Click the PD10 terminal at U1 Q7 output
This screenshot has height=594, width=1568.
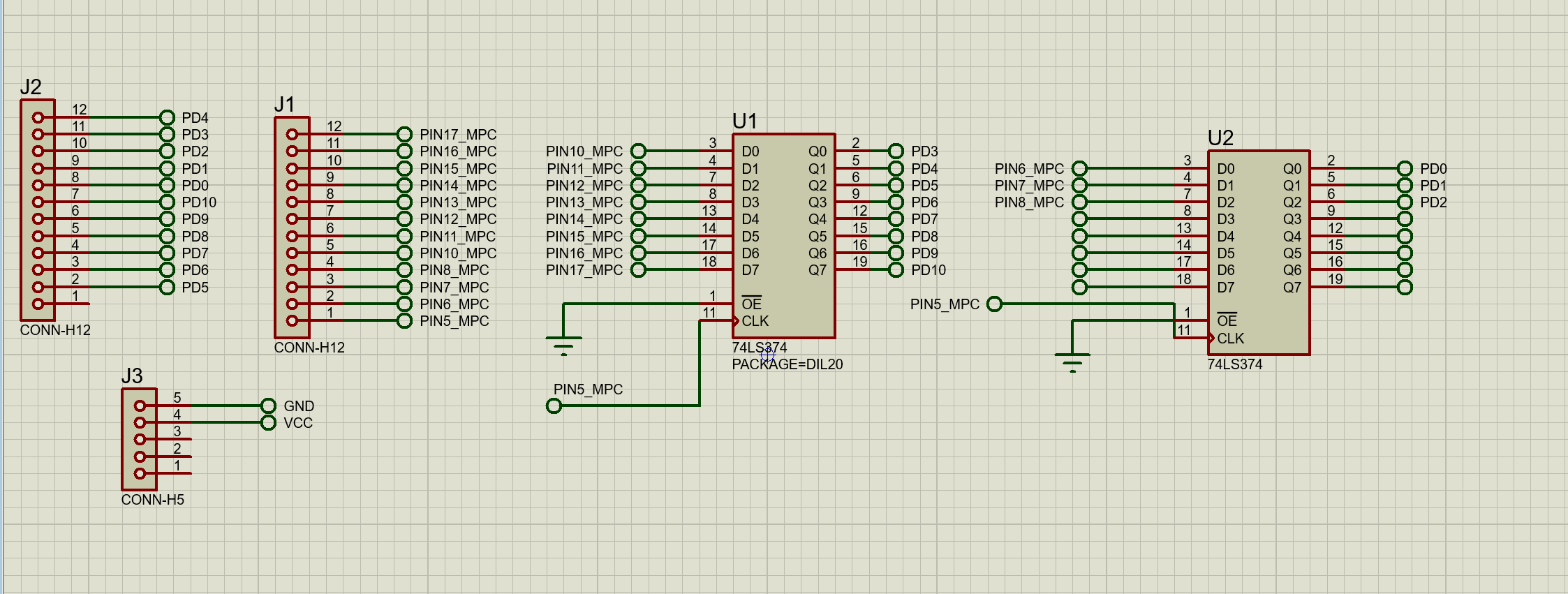coord(896,269)
